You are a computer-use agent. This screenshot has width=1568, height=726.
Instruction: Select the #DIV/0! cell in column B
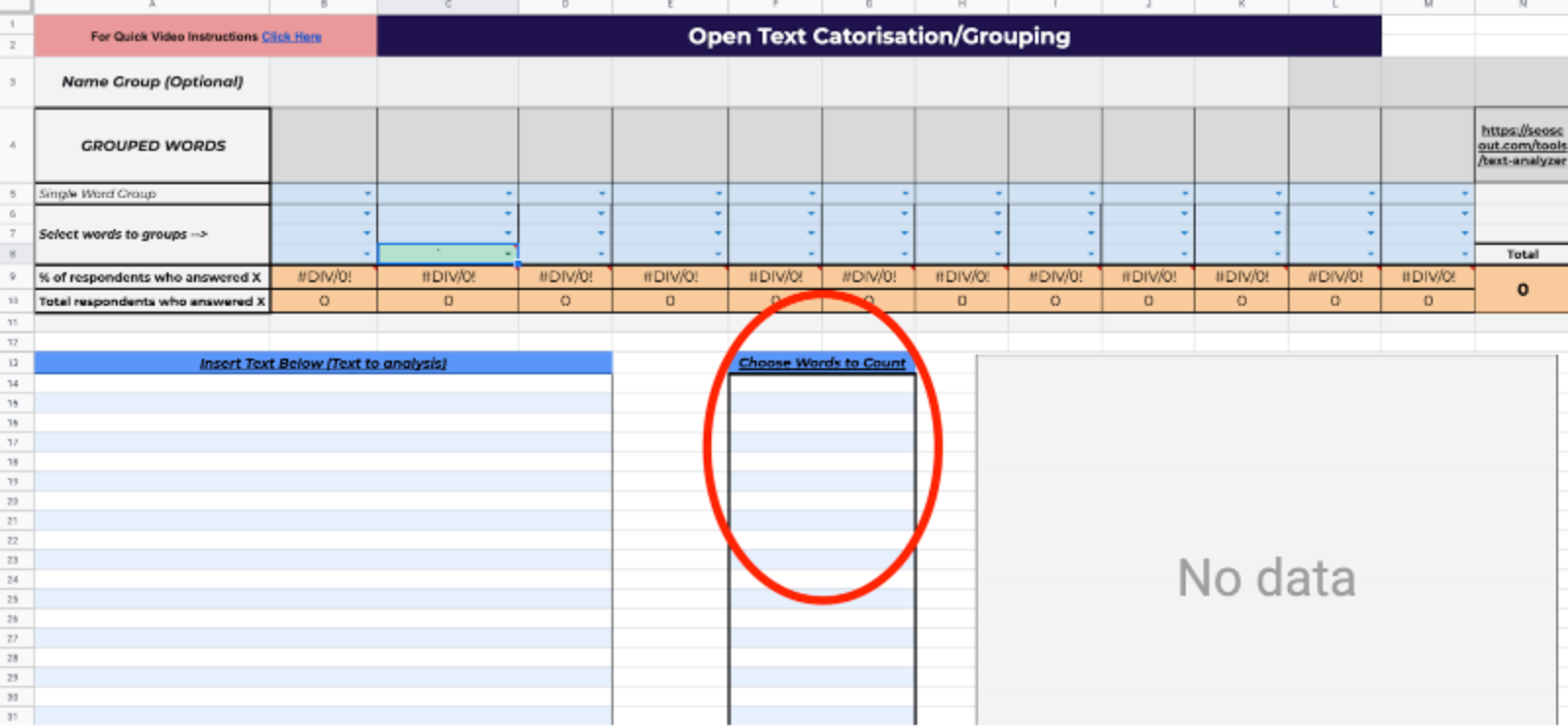pyautogui.click(x=323, y=277)
